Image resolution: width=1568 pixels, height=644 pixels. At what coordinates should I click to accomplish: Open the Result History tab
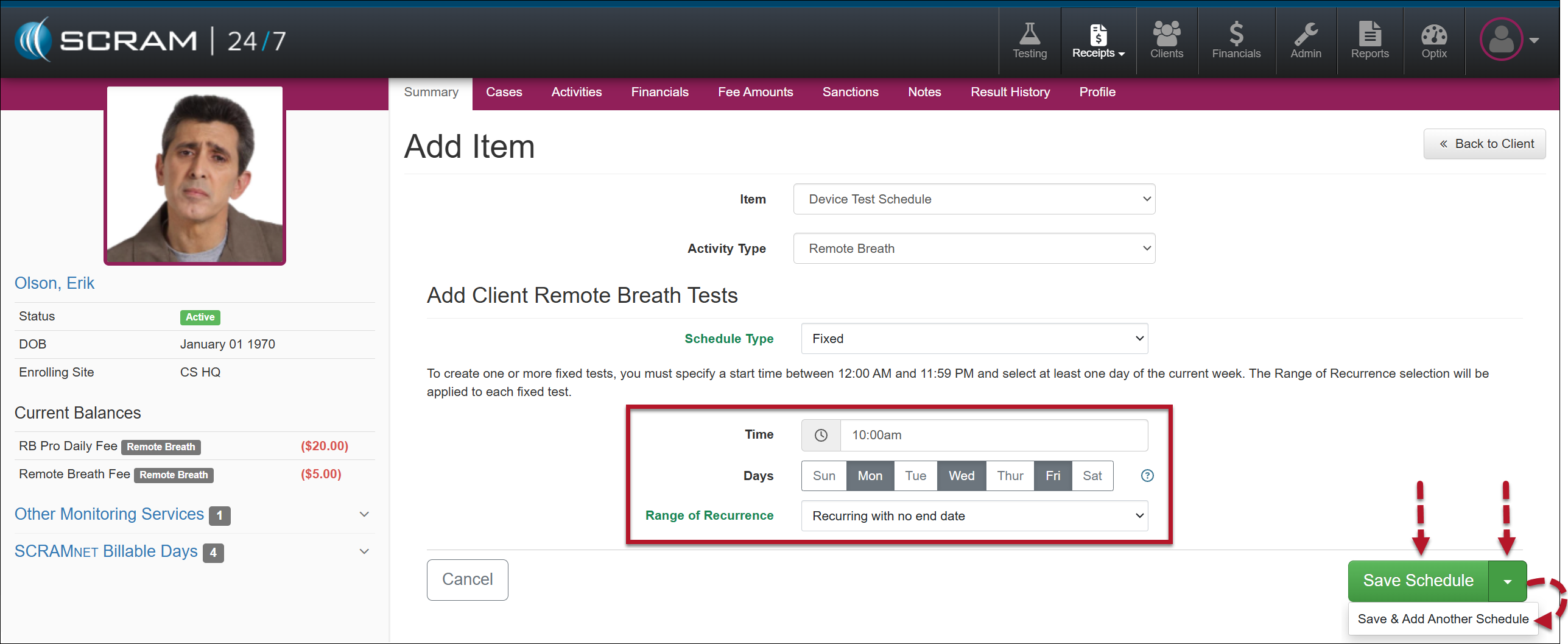tap(1010, 92)
